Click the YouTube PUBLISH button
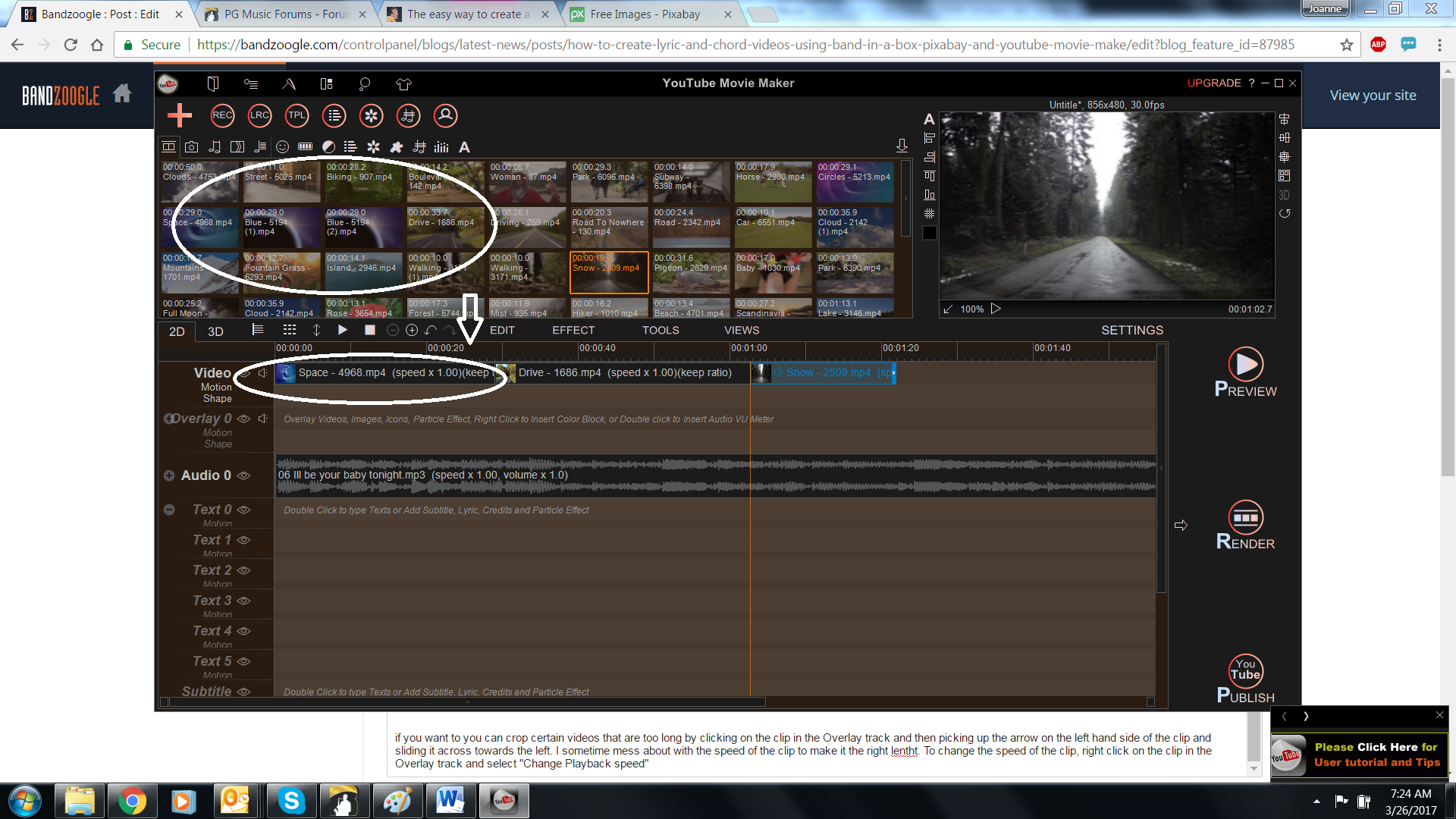Image resolution: width=1456 pixels, height=819 pixels. tap(1245, 679)
